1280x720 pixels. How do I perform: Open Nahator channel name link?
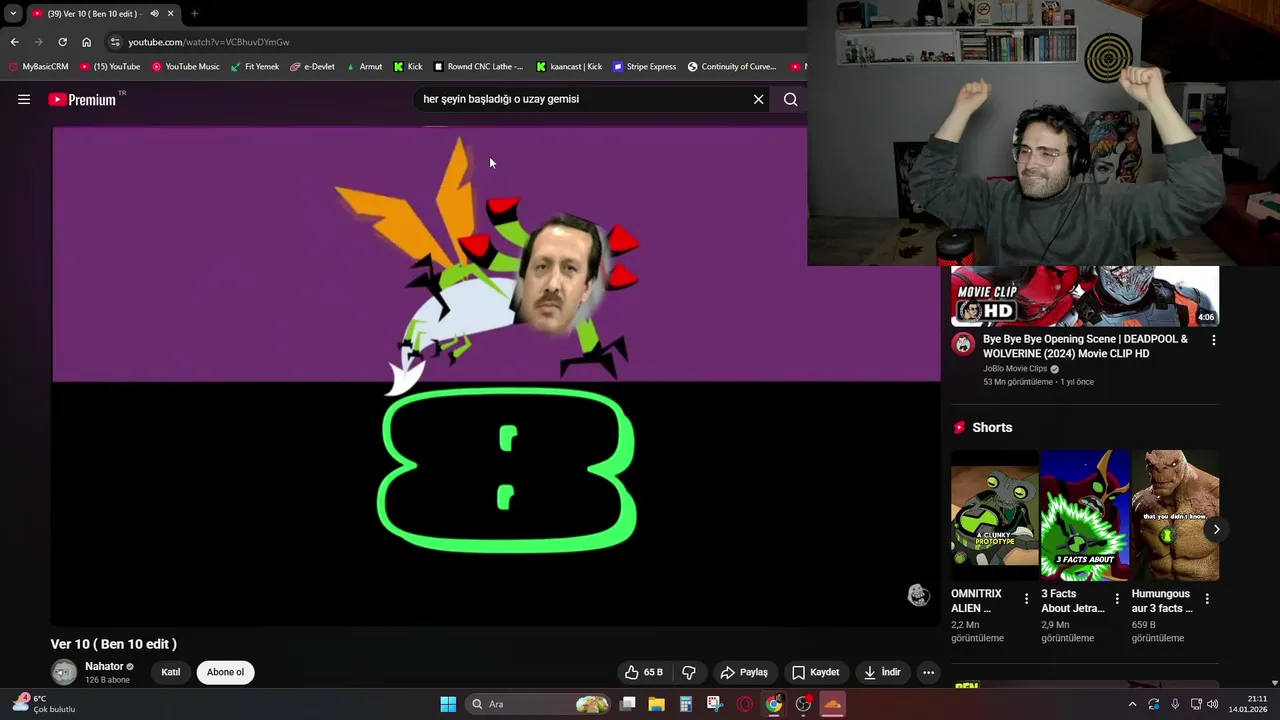click(104, 666)
